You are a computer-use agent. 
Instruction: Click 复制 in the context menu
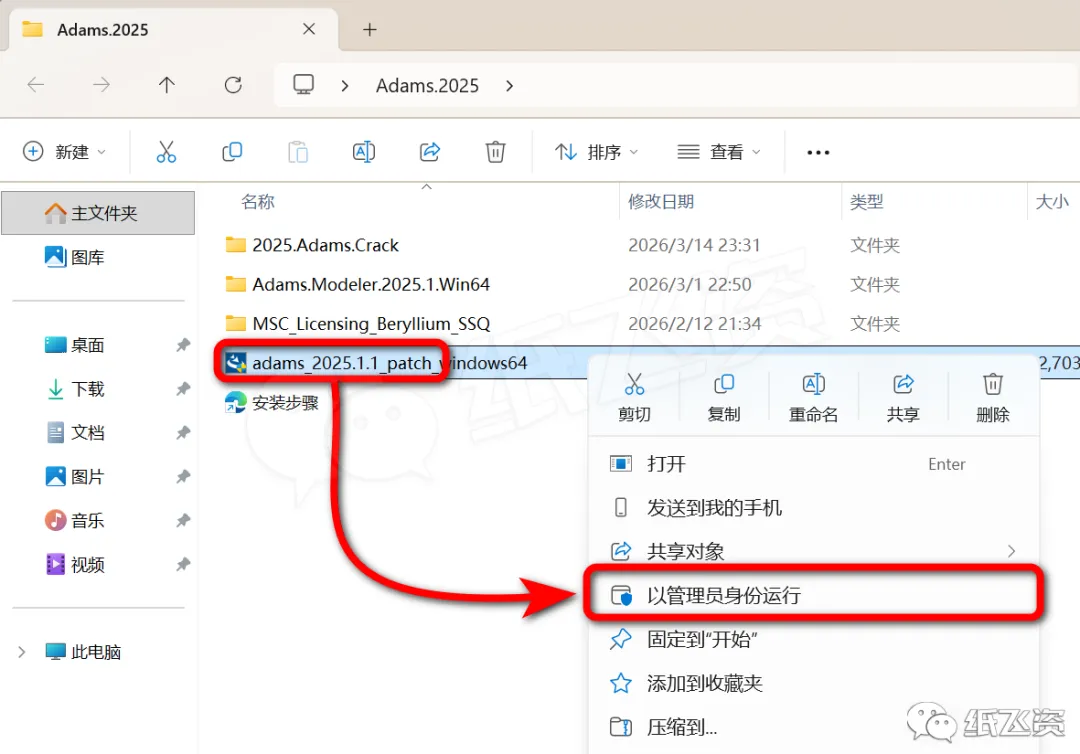[x=723, y=398]
